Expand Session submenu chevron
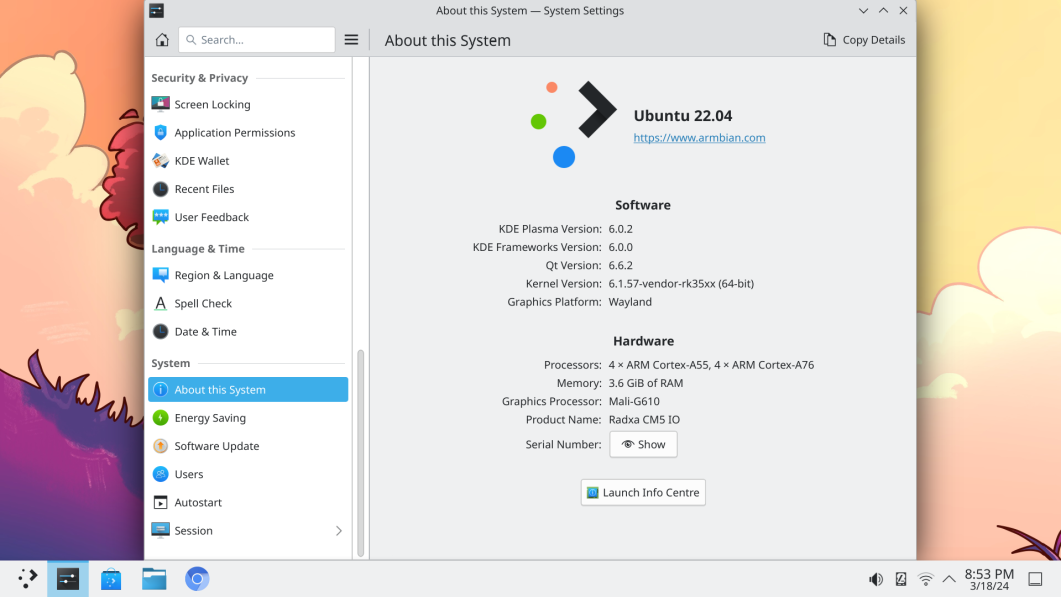The width and height of the screenshot is (1061, 597). pyautogui.click(x=338, y=531)
